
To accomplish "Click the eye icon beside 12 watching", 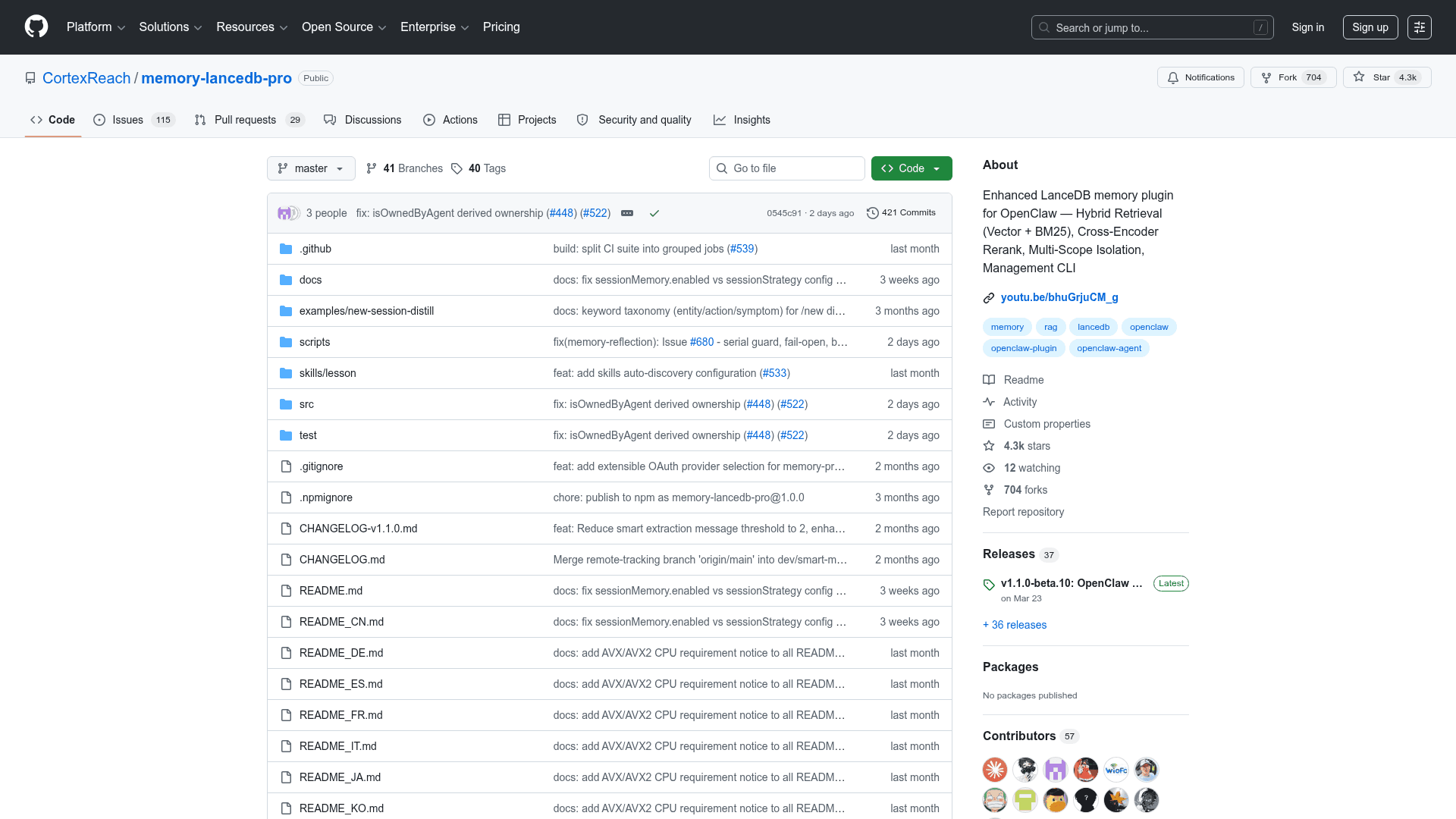I will tap(989, 468).
